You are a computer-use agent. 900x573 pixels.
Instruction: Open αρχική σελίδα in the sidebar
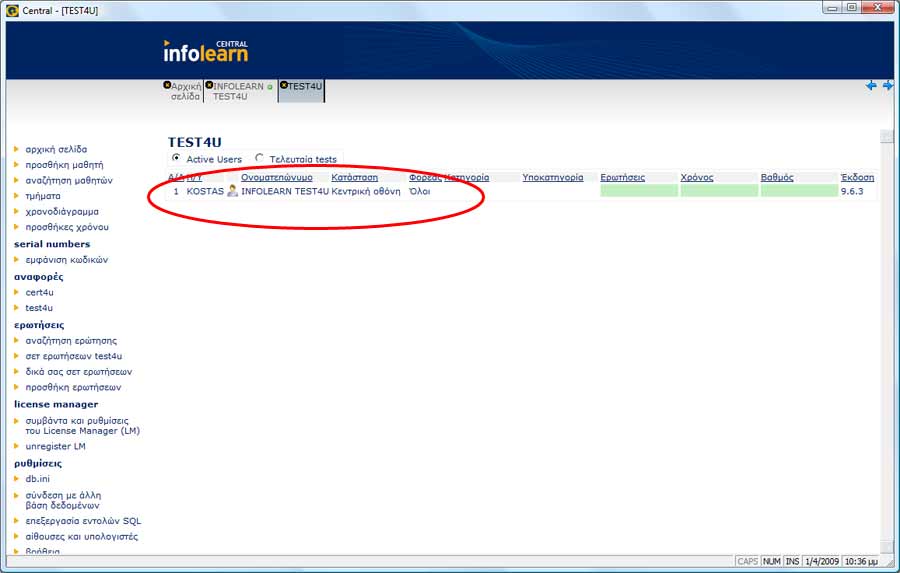click(56, 149)
